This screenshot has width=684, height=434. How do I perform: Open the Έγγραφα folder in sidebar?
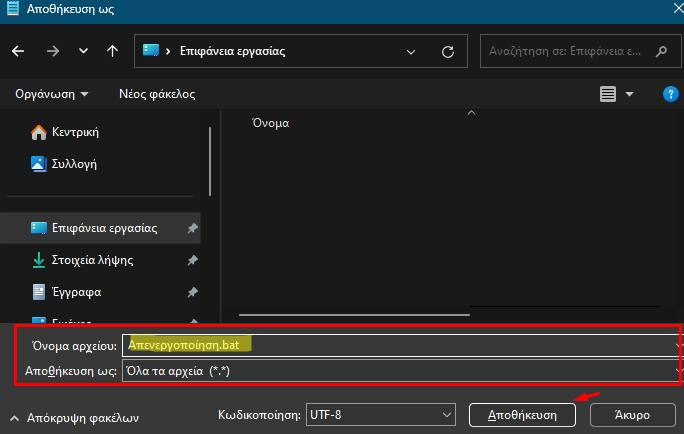pos(76,292)
